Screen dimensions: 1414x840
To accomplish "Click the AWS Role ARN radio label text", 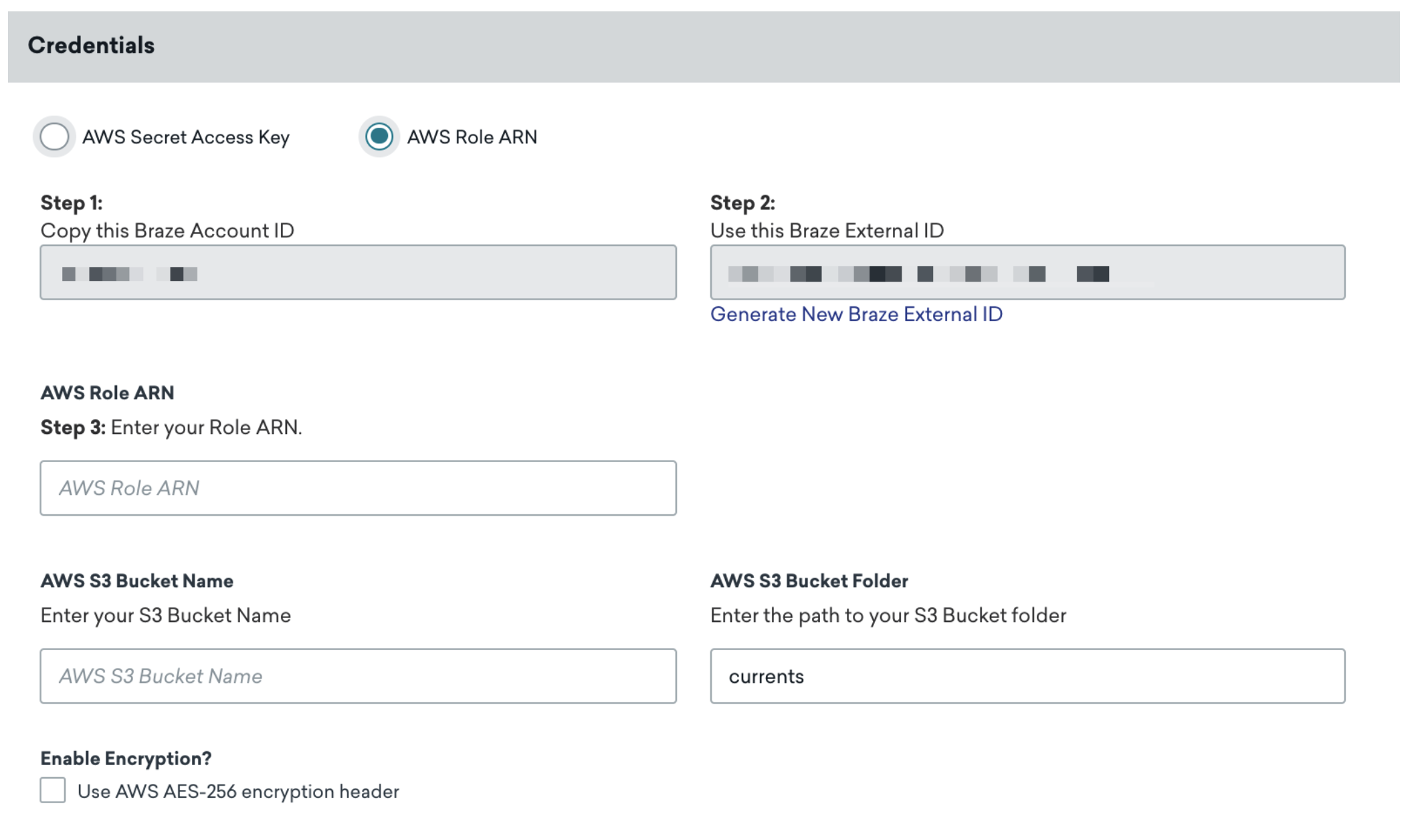I will pos(472,137).
